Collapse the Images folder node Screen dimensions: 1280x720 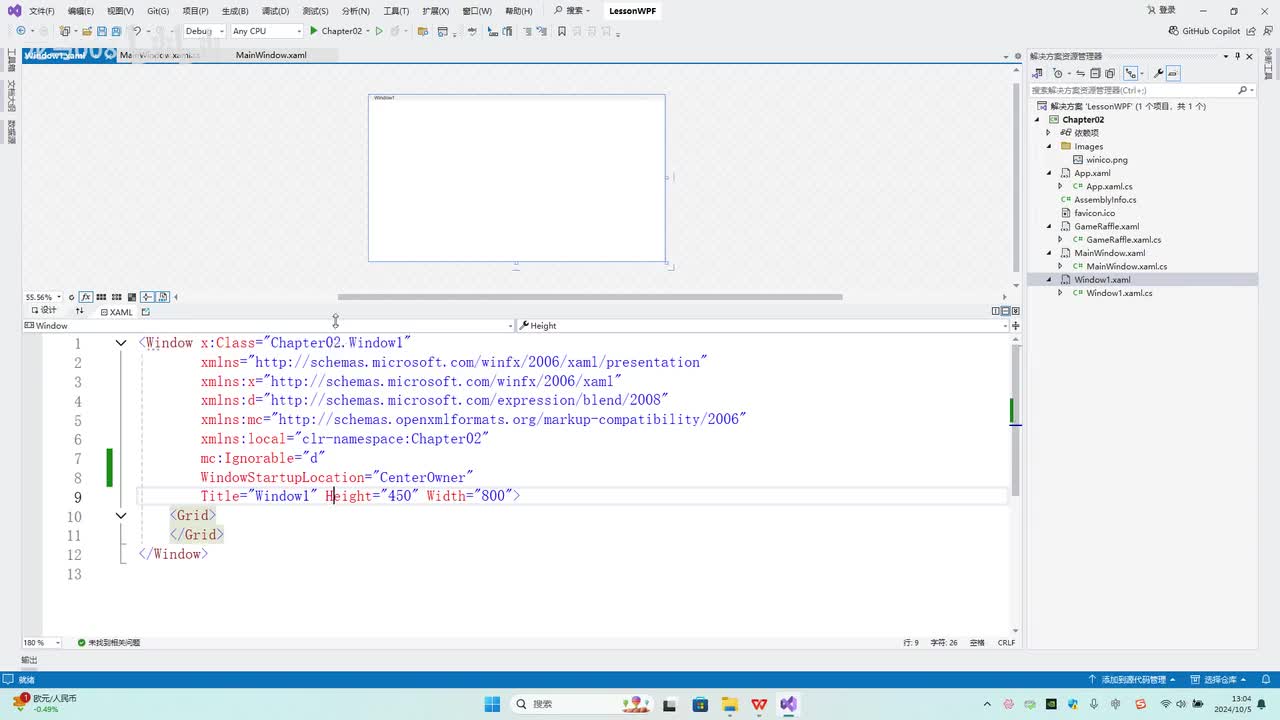pyautogui.click(x=1049, y=146)
